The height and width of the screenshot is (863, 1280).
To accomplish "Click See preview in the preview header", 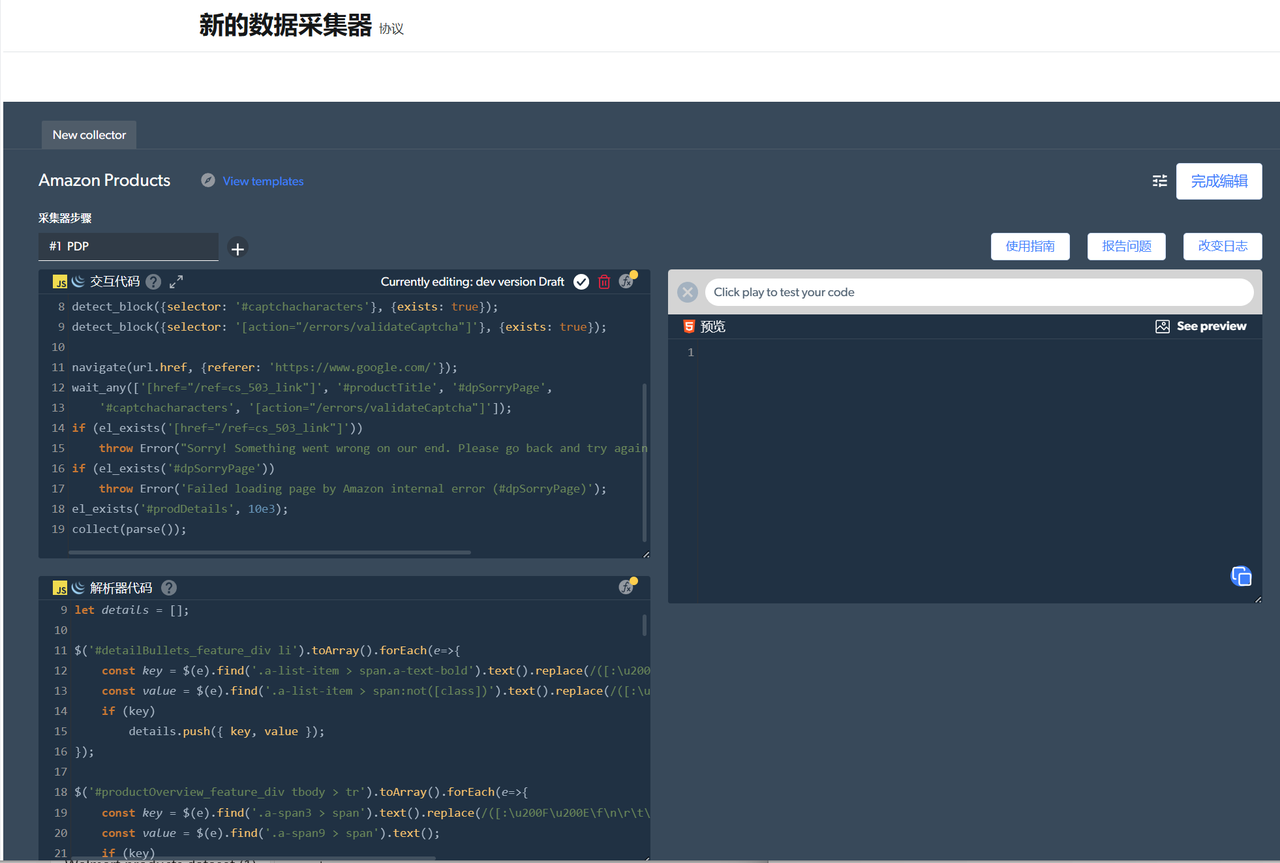I will click(x=1211, y=326).
